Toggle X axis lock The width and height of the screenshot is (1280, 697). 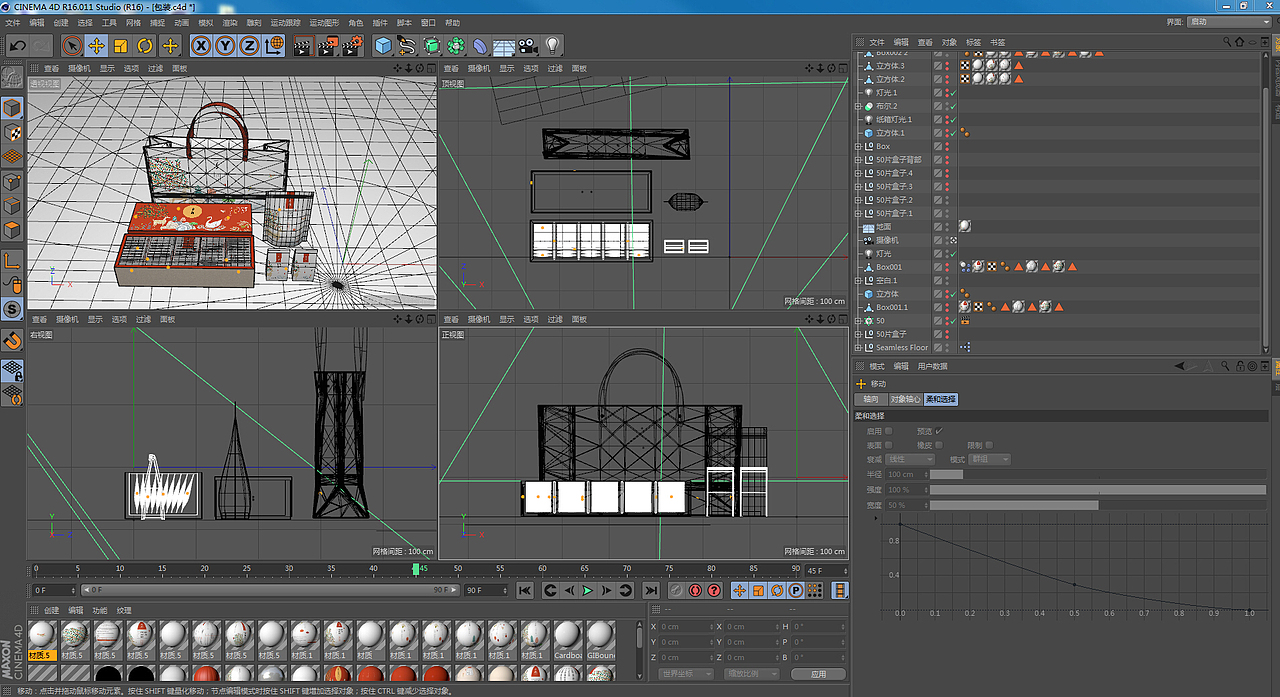point(201,45)
